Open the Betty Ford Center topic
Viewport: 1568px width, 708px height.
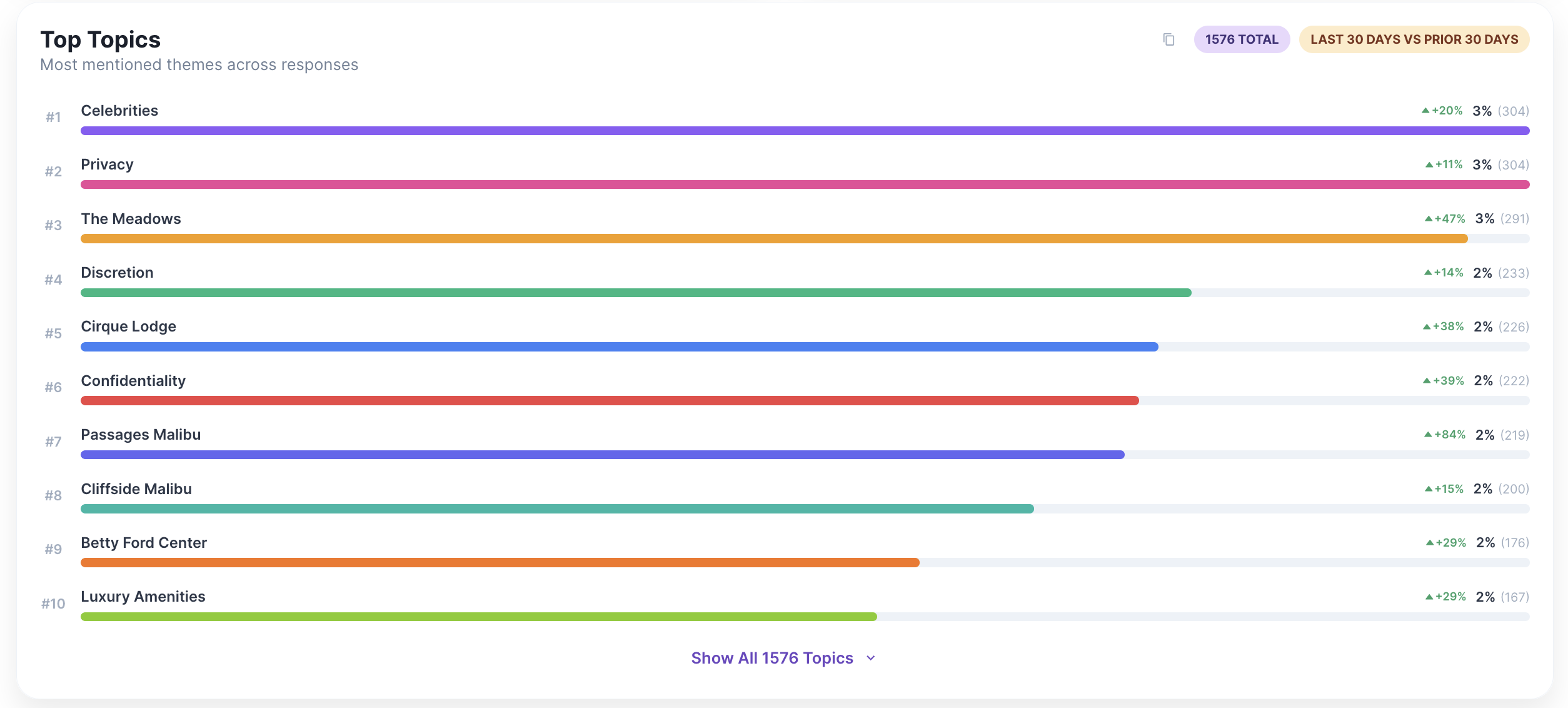point(144,543)
